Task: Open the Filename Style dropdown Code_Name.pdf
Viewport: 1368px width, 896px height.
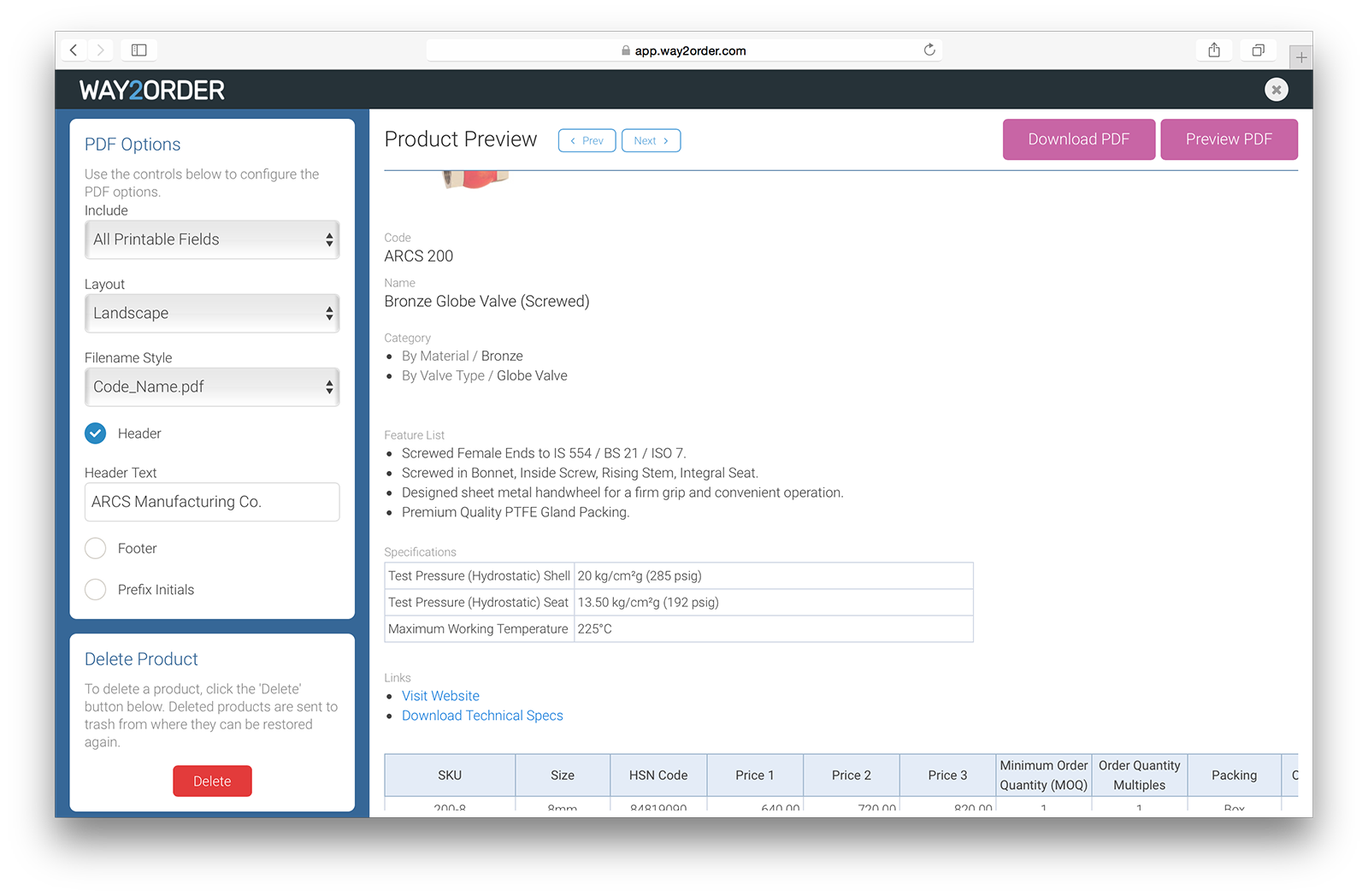Action: point(212,386)
